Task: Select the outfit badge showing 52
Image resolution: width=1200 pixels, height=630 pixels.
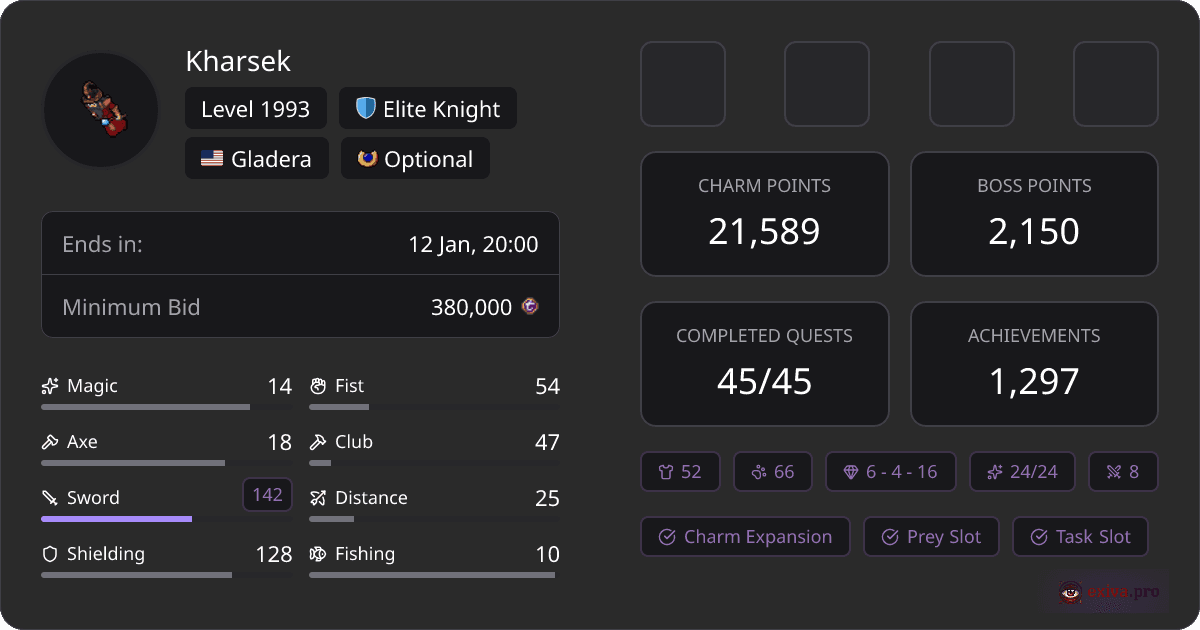Action: (680, 471)
